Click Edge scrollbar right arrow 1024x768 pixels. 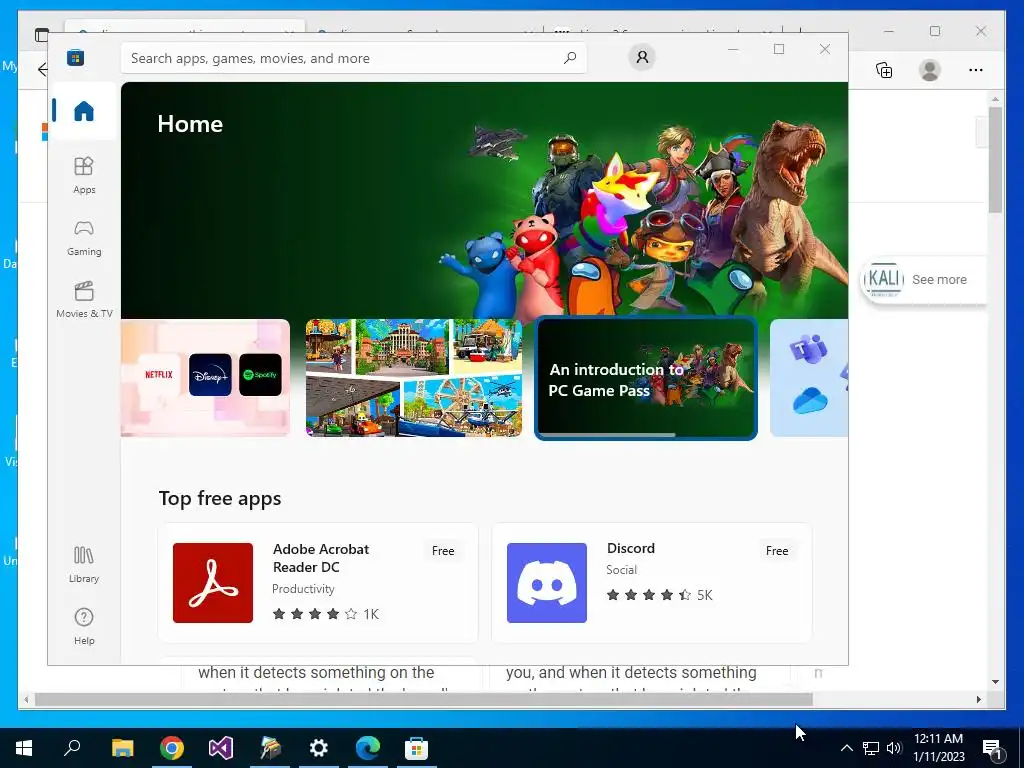coord(978,699)
